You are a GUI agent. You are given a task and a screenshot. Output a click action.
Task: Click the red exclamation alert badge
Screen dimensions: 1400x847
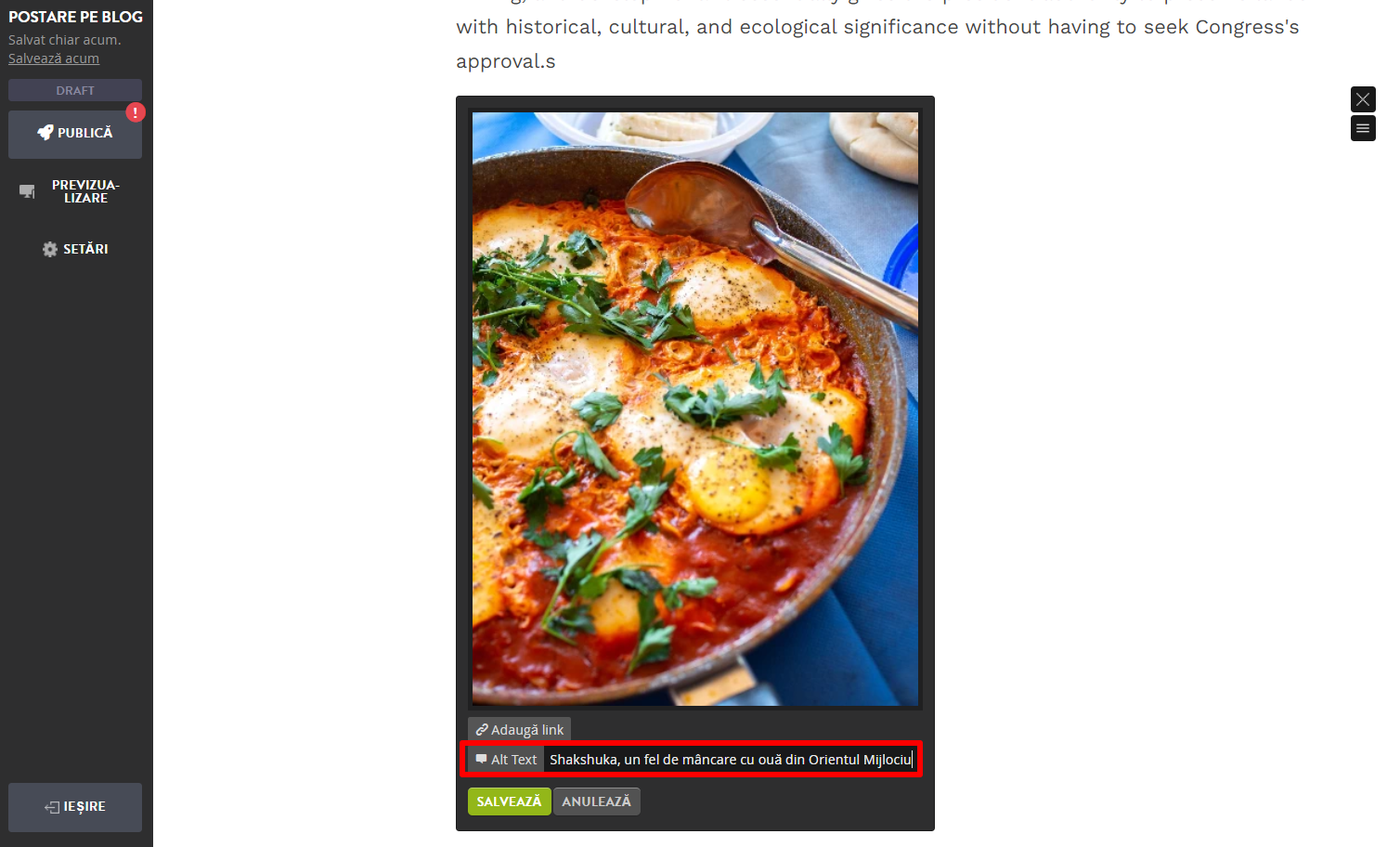[136, 112]
